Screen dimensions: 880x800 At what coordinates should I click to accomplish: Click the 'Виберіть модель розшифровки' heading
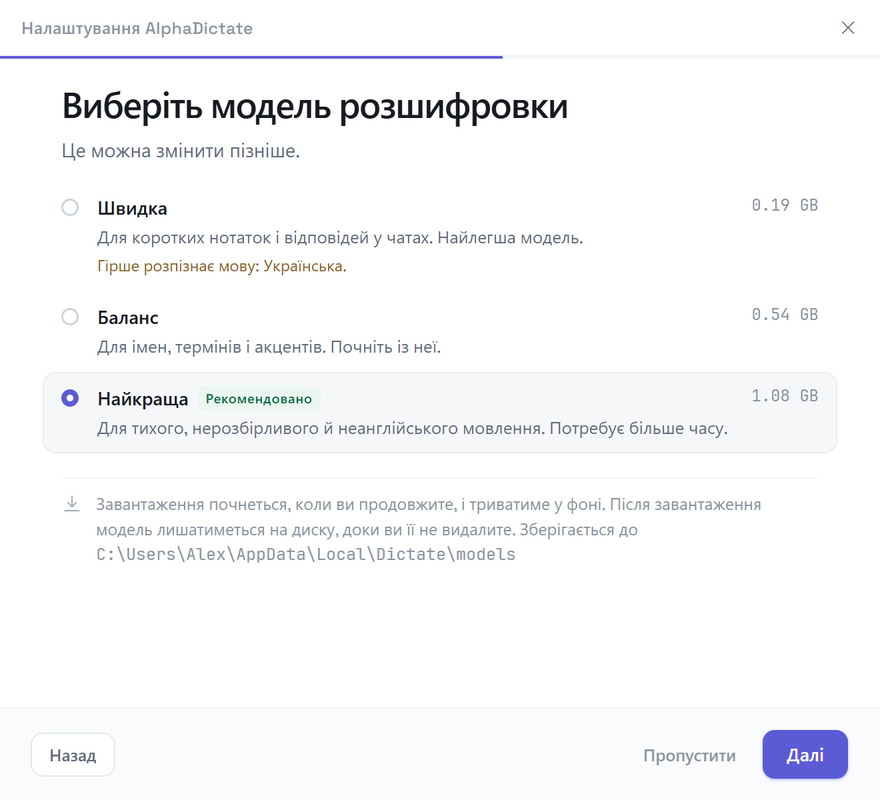point(315,106)
